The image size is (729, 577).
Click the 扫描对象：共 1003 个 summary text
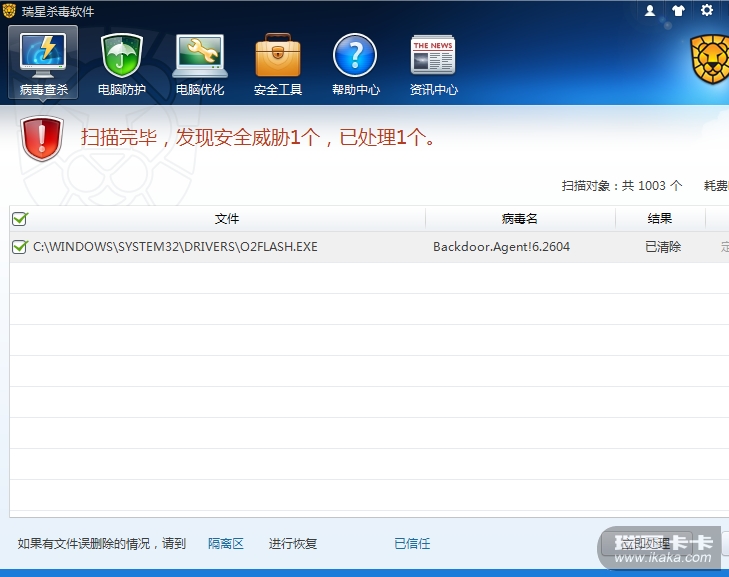622,186
